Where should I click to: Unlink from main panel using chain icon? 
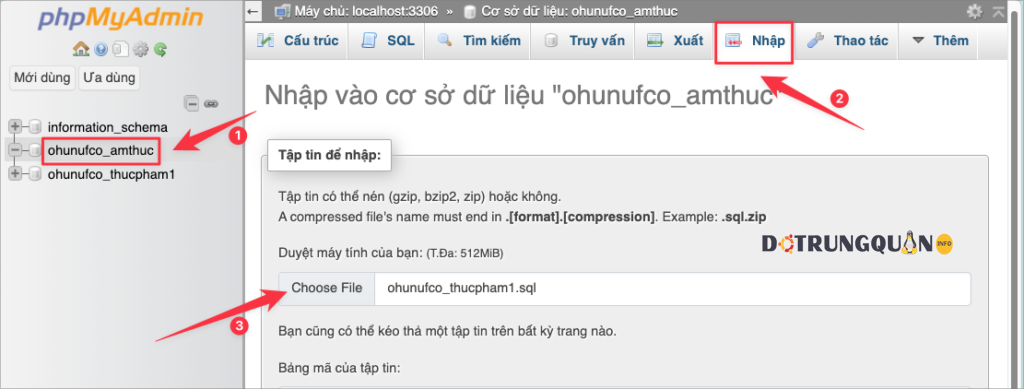[211, 103]
